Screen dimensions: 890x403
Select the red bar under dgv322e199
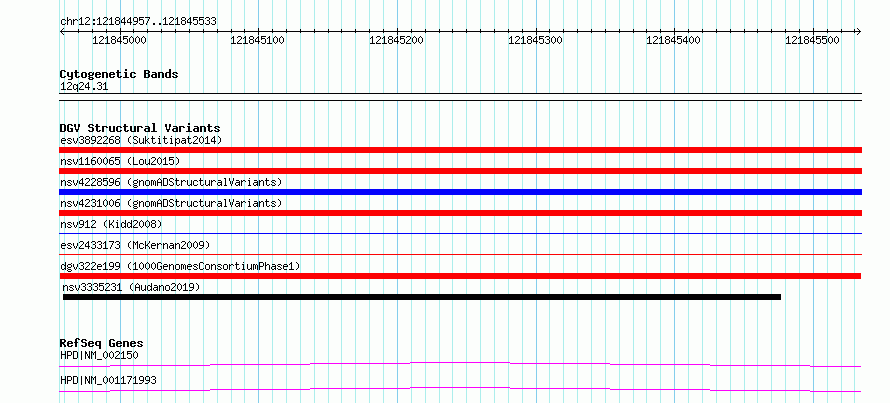(x=460, y=276)
